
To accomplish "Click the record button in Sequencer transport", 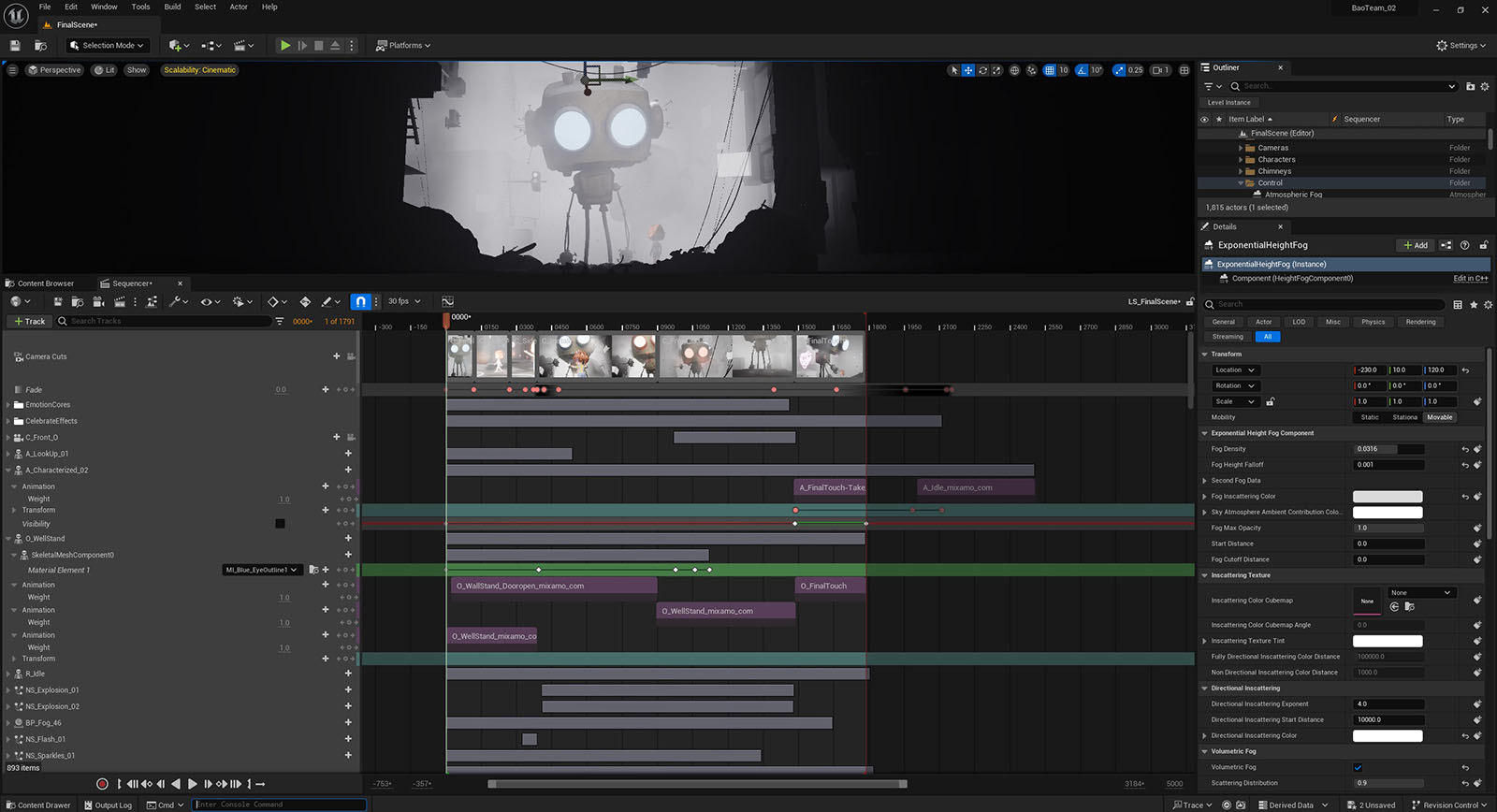I will 102,784.
